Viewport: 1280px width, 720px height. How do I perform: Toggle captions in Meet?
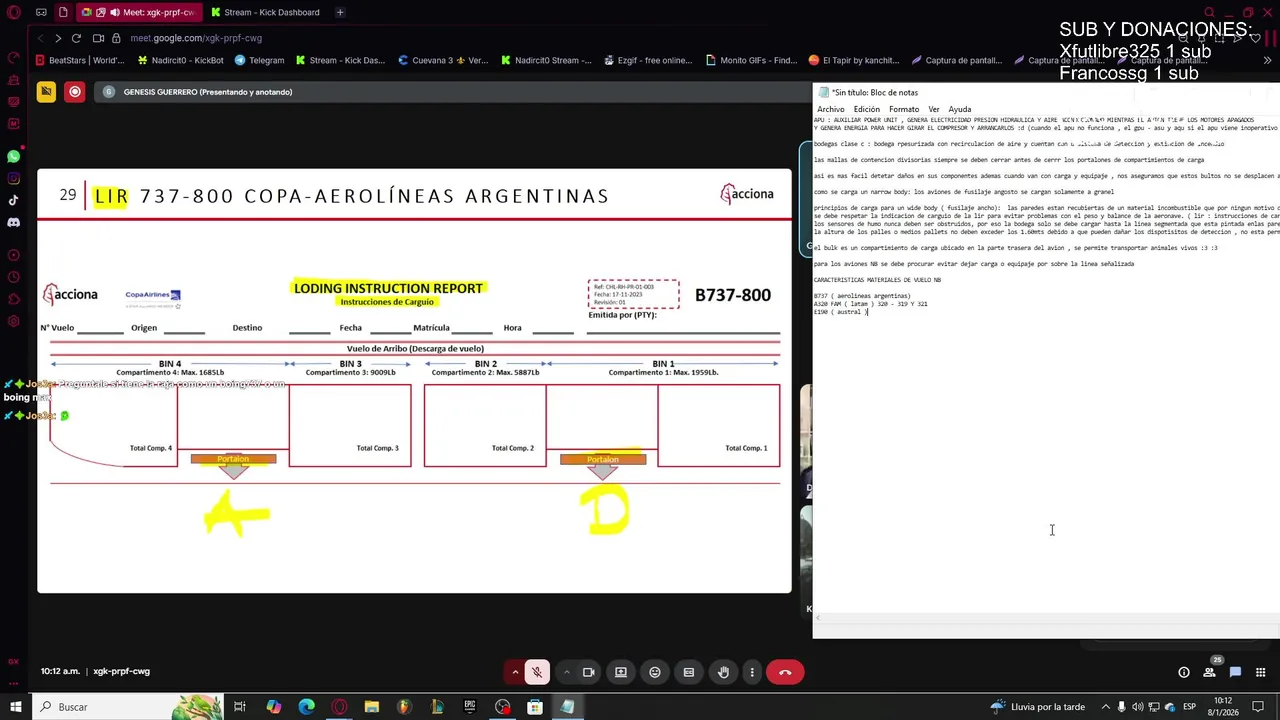pyautogui.click(x=689, y=672)
